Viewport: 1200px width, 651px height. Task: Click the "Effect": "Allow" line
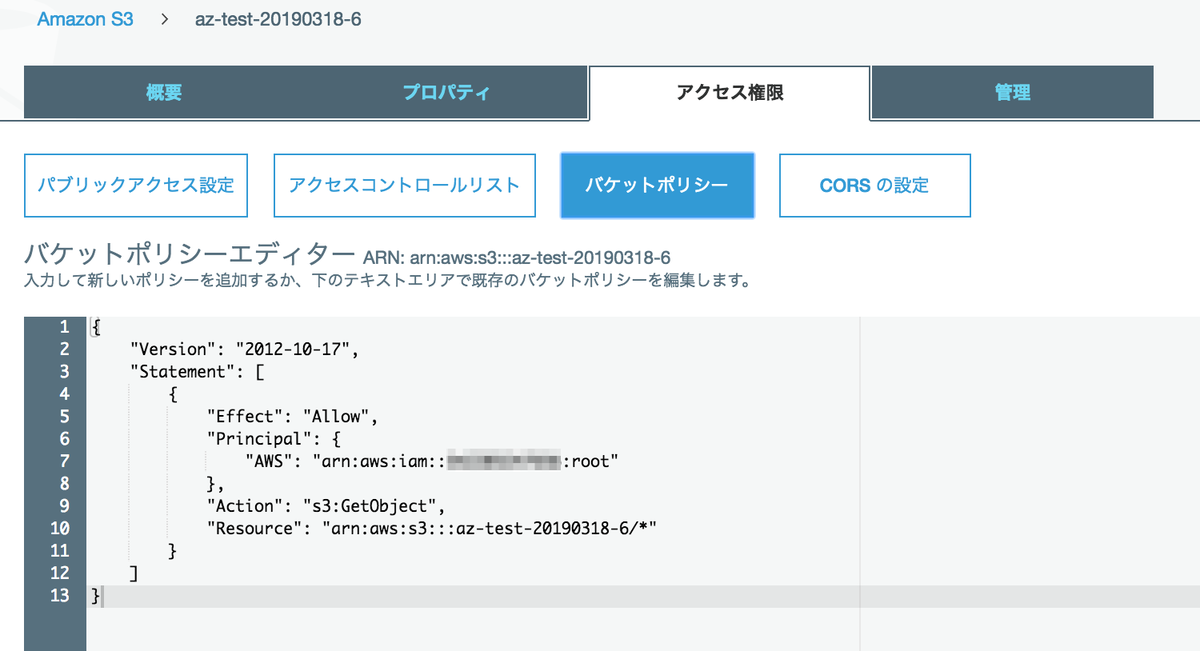(293, 416)
